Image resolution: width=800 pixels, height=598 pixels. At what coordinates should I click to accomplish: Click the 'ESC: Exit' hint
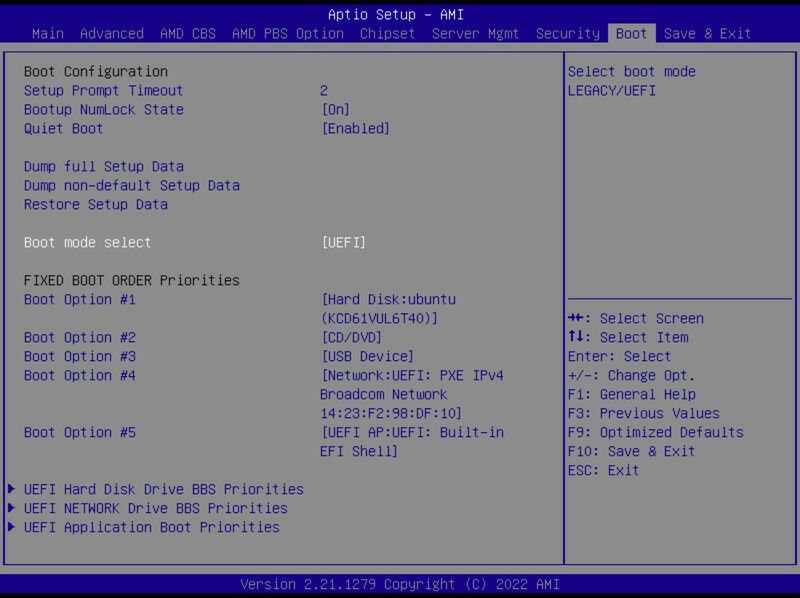(603, 470)
